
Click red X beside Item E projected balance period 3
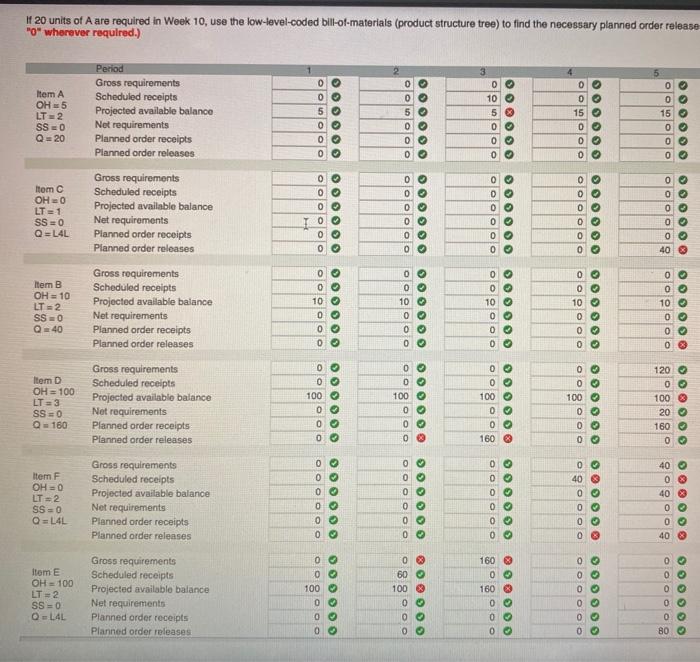click(x=508, y=589)
